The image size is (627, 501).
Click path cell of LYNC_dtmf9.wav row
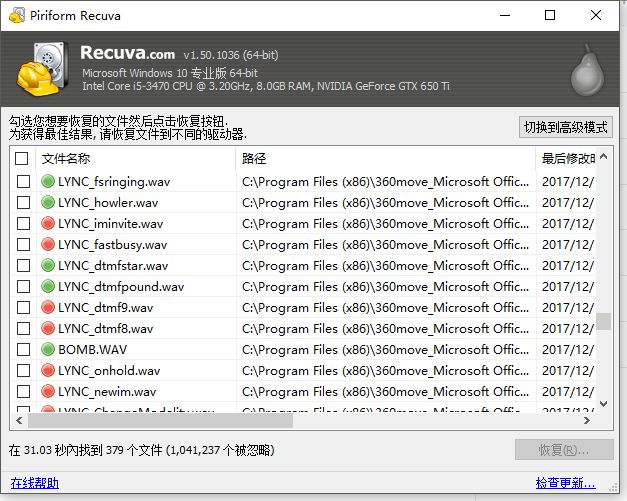click(x=385, y=307)
